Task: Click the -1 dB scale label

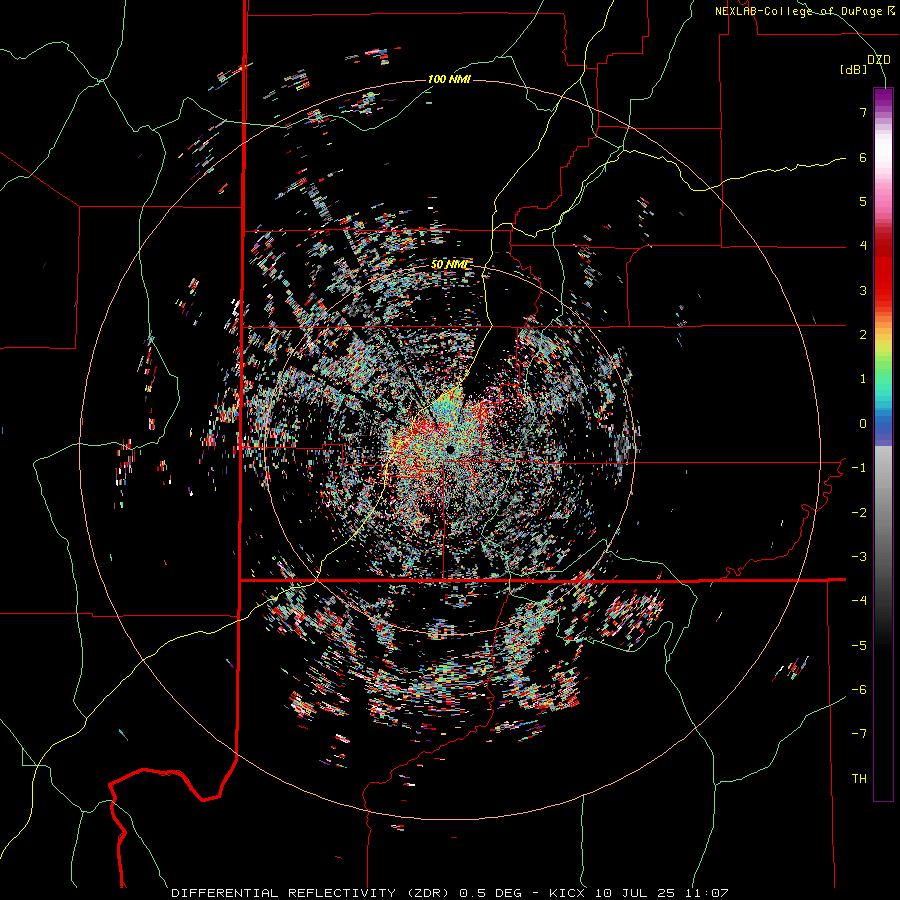Action: pyautogui.click(x=859, y=468)
